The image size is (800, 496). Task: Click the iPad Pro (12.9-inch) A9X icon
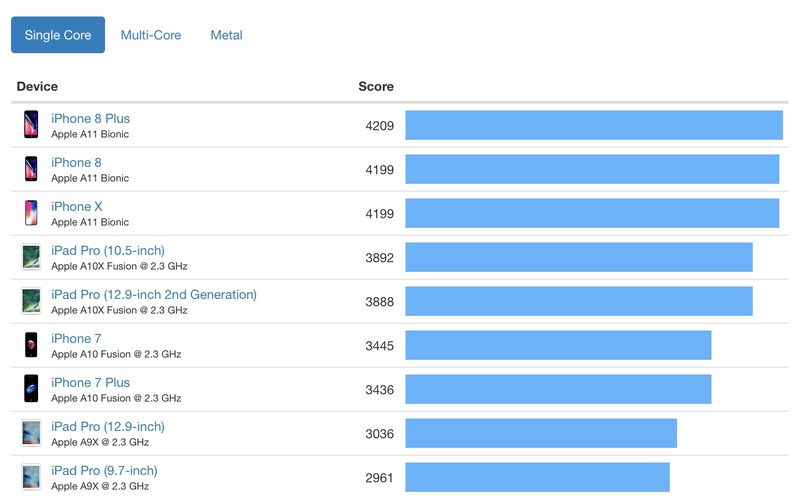click(x=31, y=433)
